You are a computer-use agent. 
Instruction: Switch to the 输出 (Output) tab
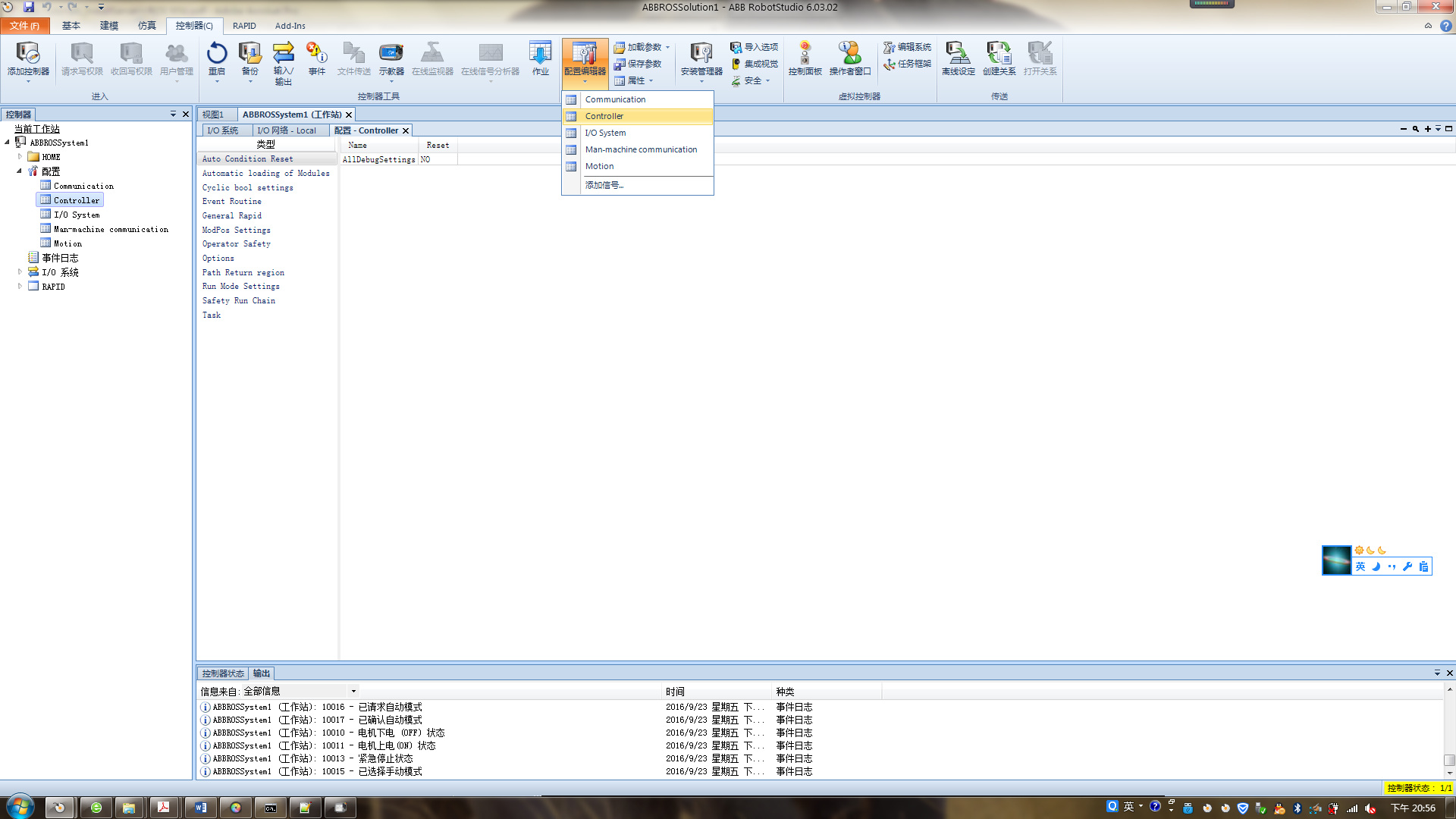point(262,673)
